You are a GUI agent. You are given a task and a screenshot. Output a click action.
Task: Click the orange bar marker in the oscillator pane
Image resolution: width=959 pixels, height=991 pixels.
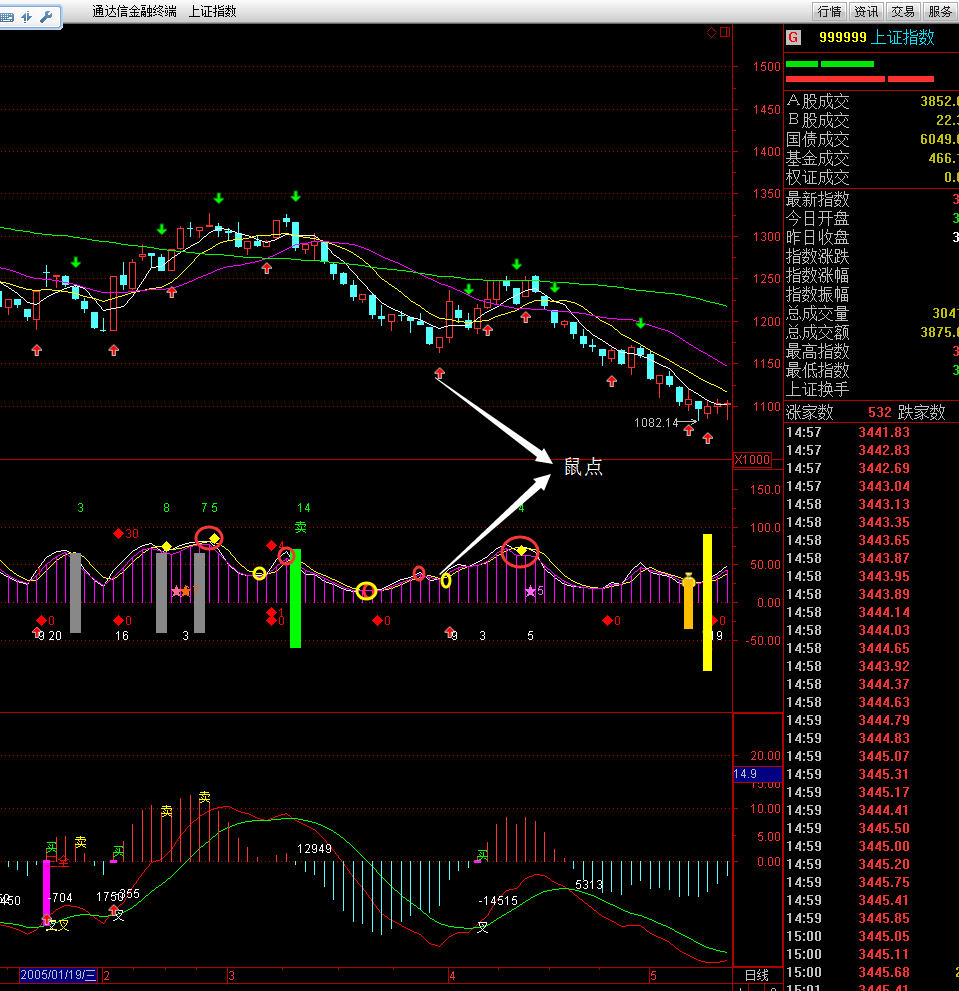pos(688,602)
